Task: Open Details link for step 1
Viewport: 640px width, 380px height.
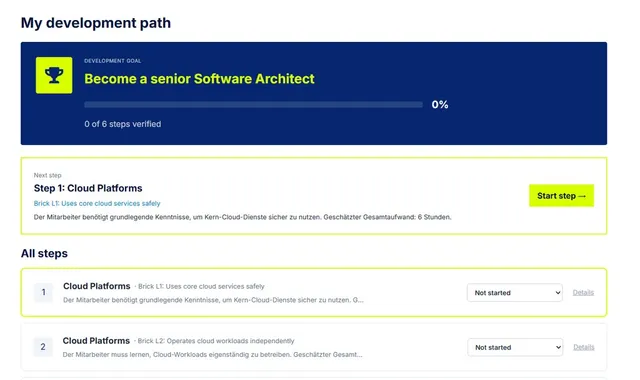Action: coord(583,293)
